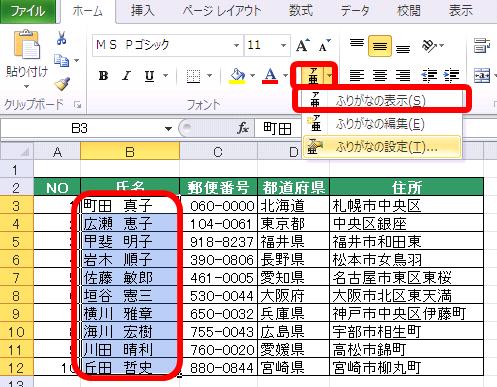This screenshot has height=387, width=497.
Task: Click the Cut scissors icon
Action: click(61, 39)
